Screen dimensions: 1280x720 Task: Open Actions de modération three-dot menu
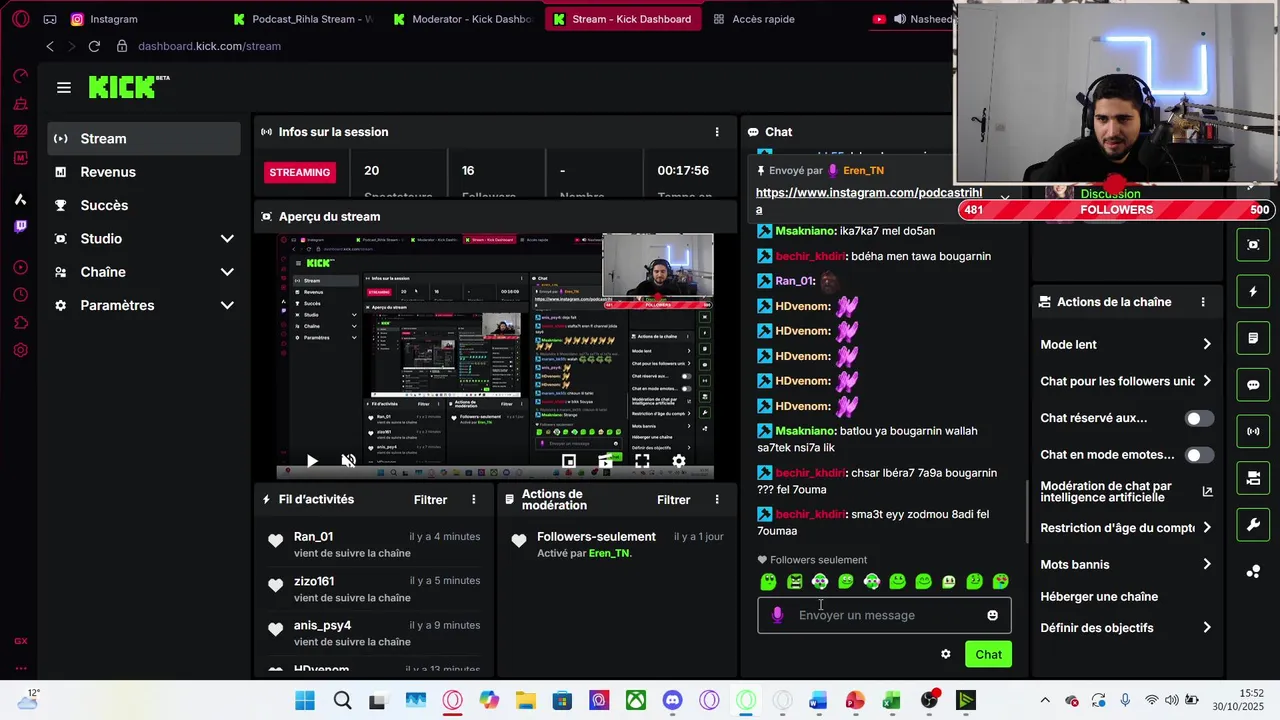tap(716, 499)
